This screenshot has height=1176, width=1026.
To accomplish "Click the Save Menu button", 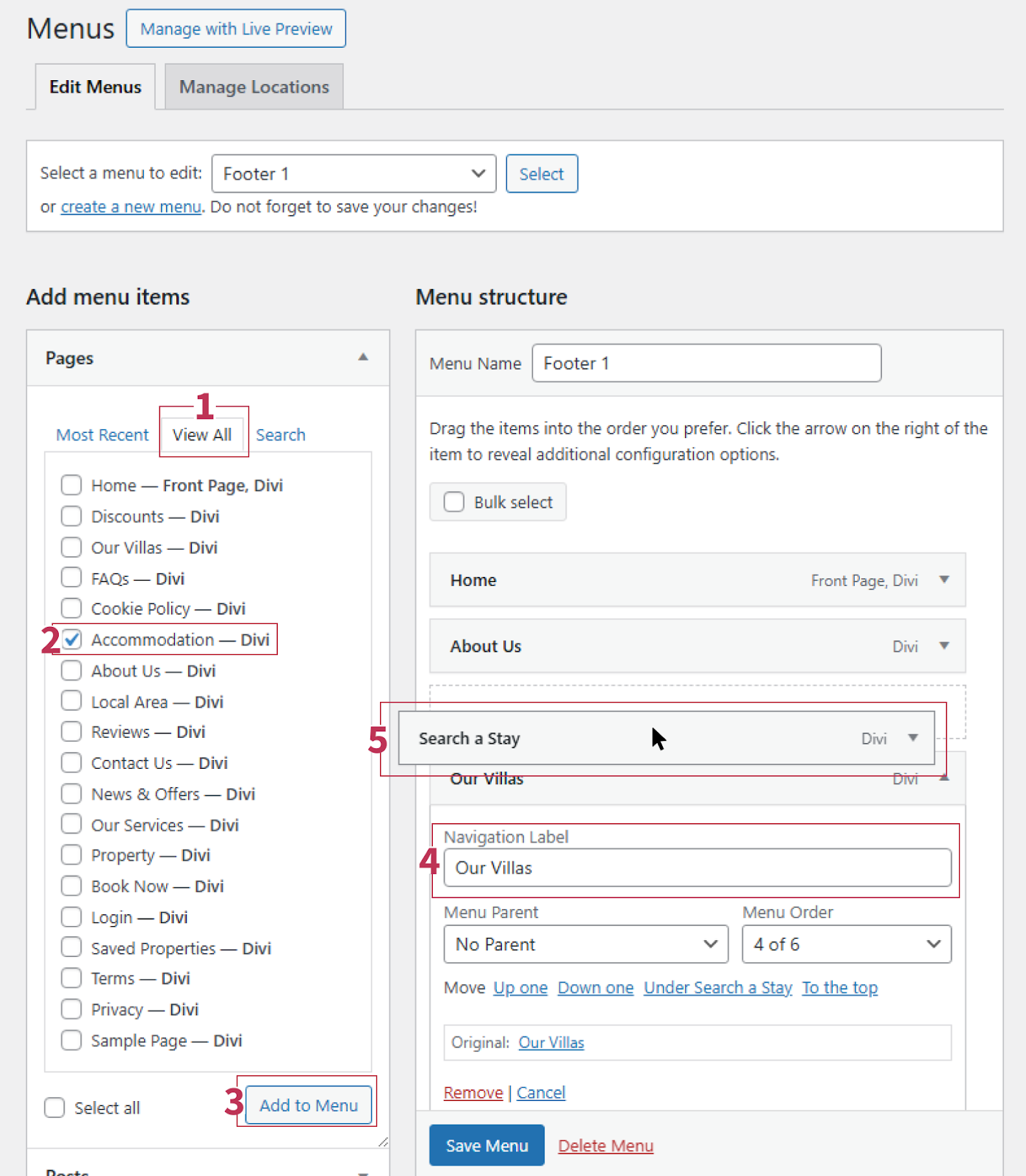I will pos(487,1146).
